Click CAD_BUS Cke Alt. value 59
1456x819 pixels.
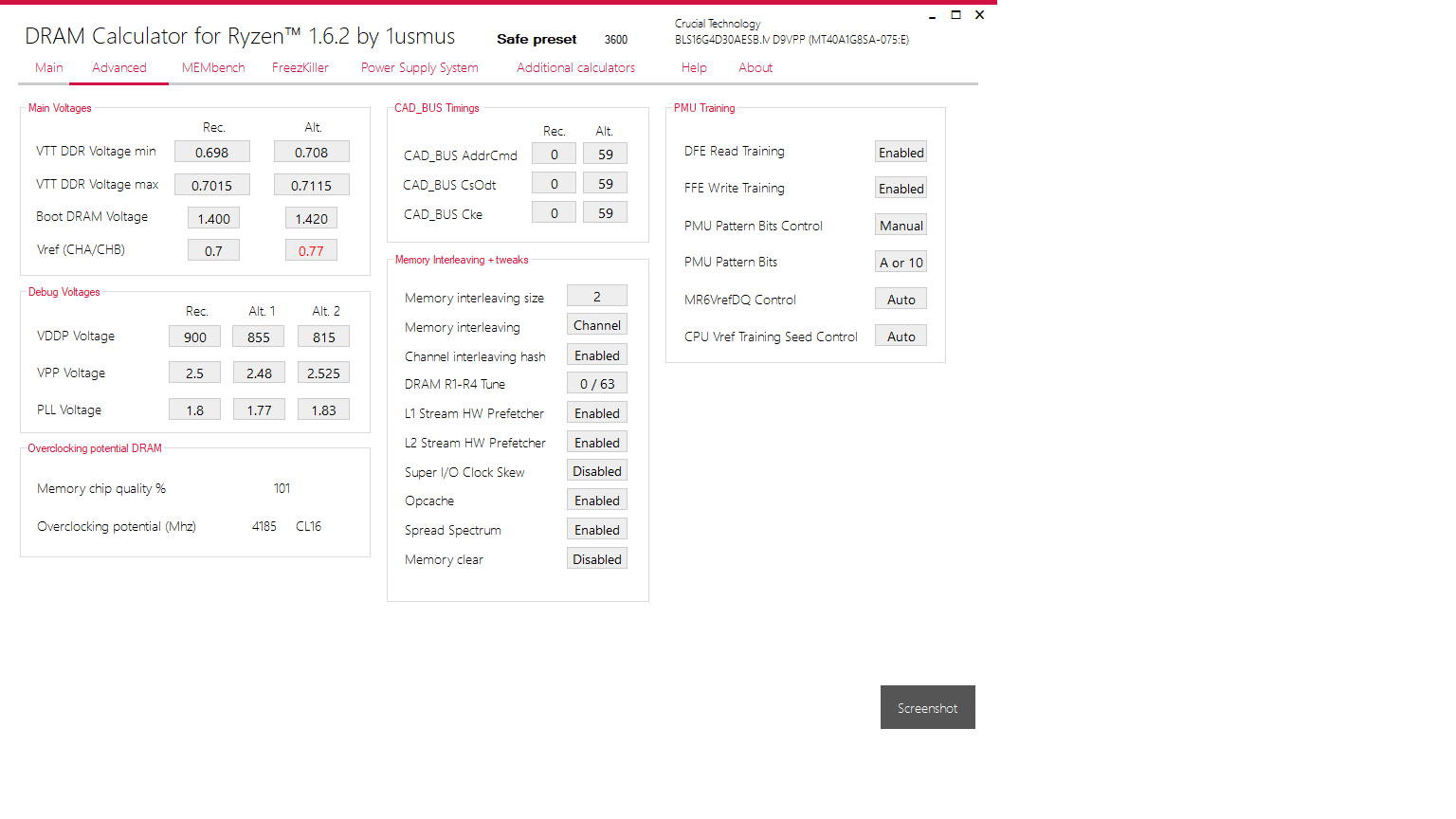pyautogui.click(x=606, y=212)
